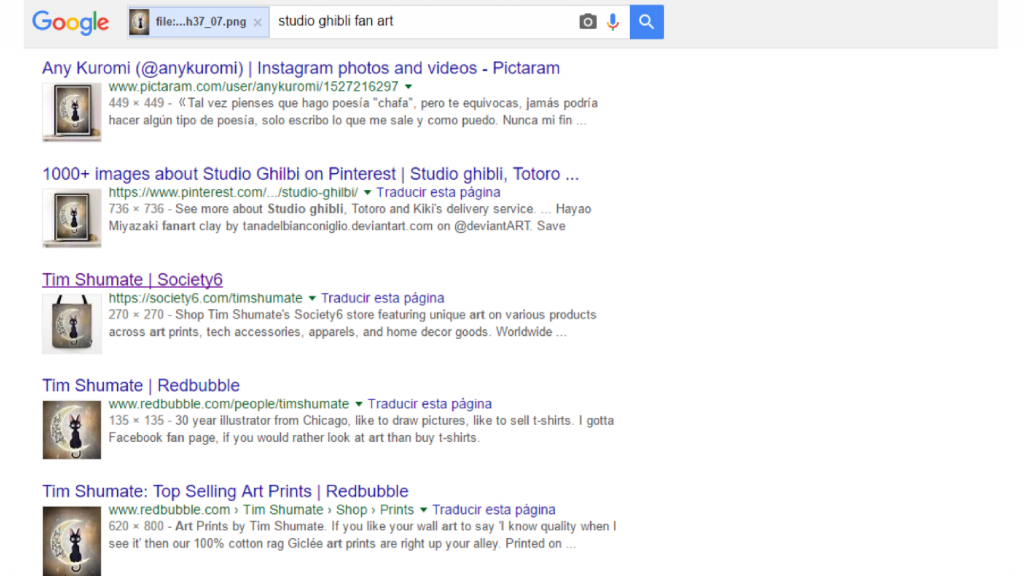Open the arrow next to redbubble.com/people/timshumate

pyautogui.click(x=359, y=405)
